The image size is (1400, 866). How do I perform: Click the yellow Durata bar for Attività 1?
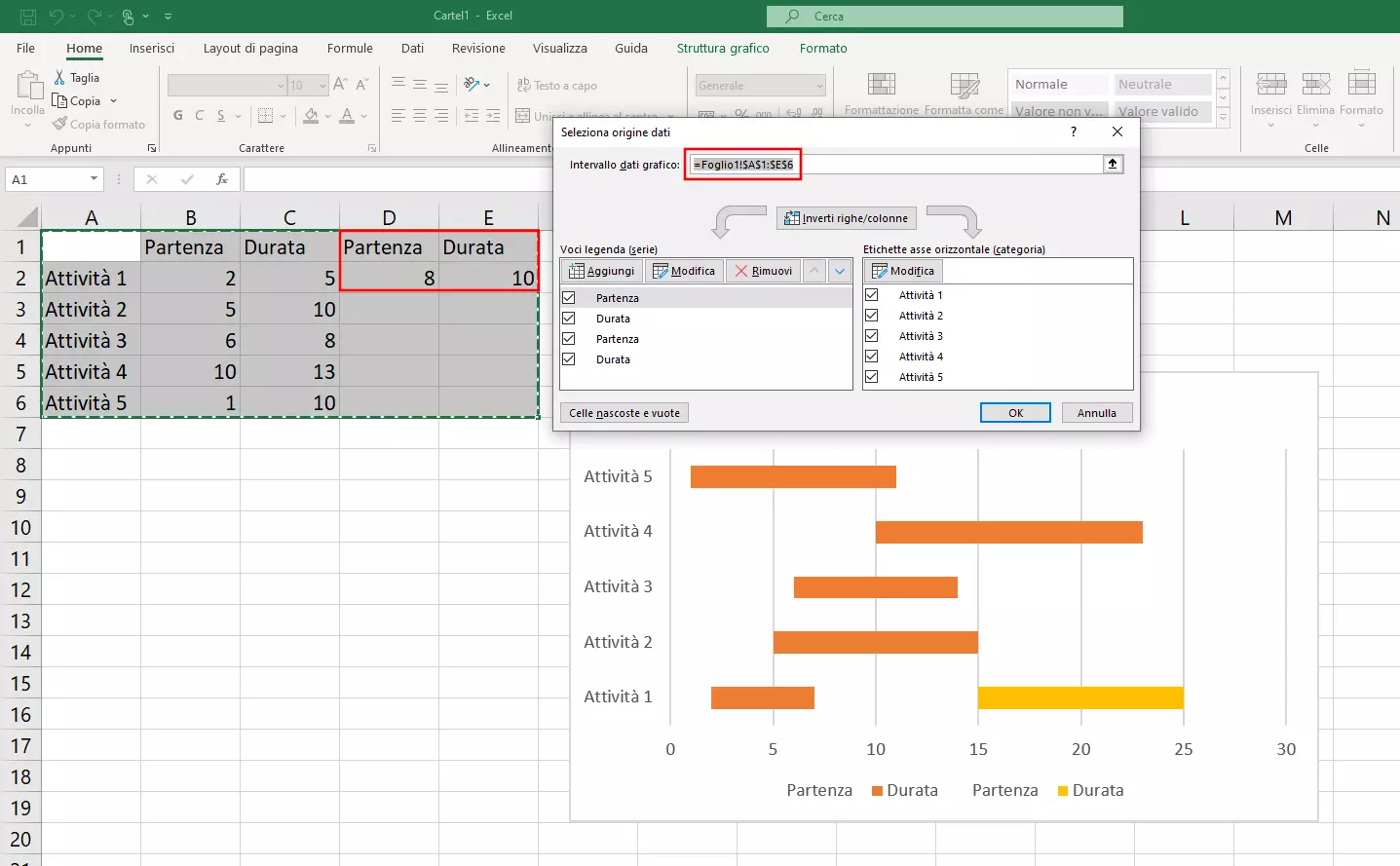[1080, 697]
